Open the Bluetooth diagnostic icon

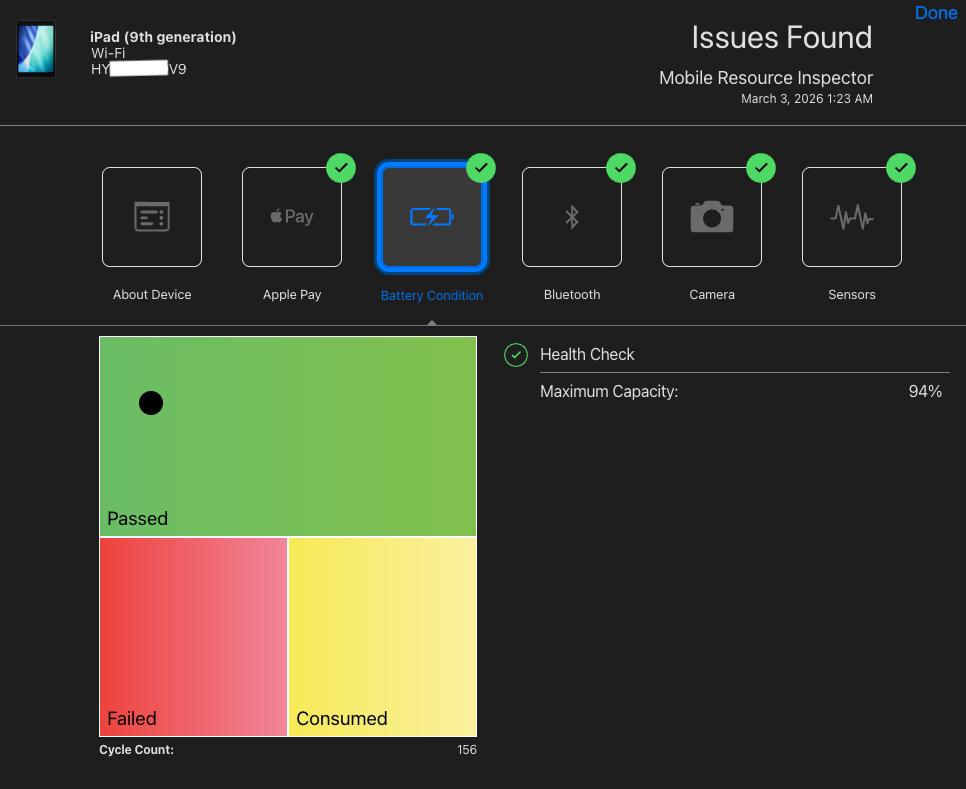[572, 217]
